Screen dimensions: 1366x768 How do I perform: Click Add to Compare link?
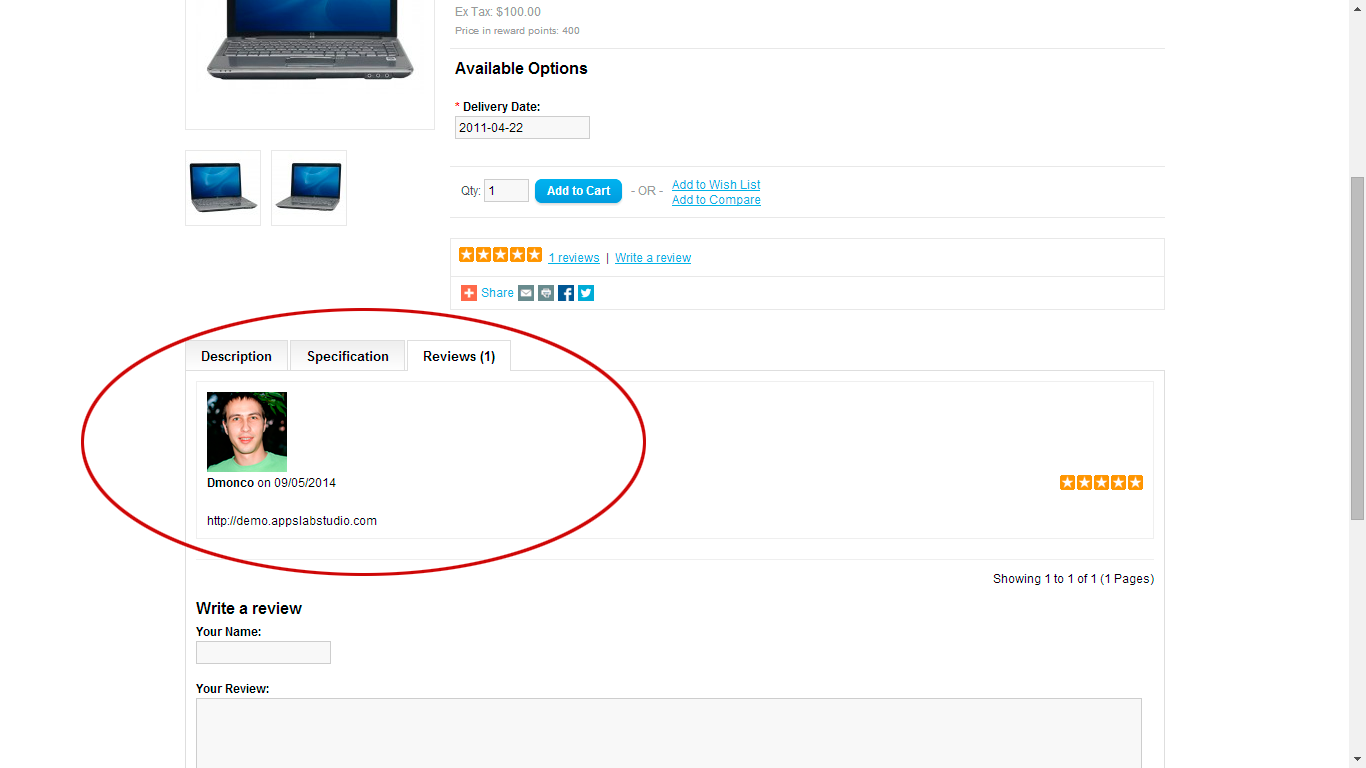(716, 200)
